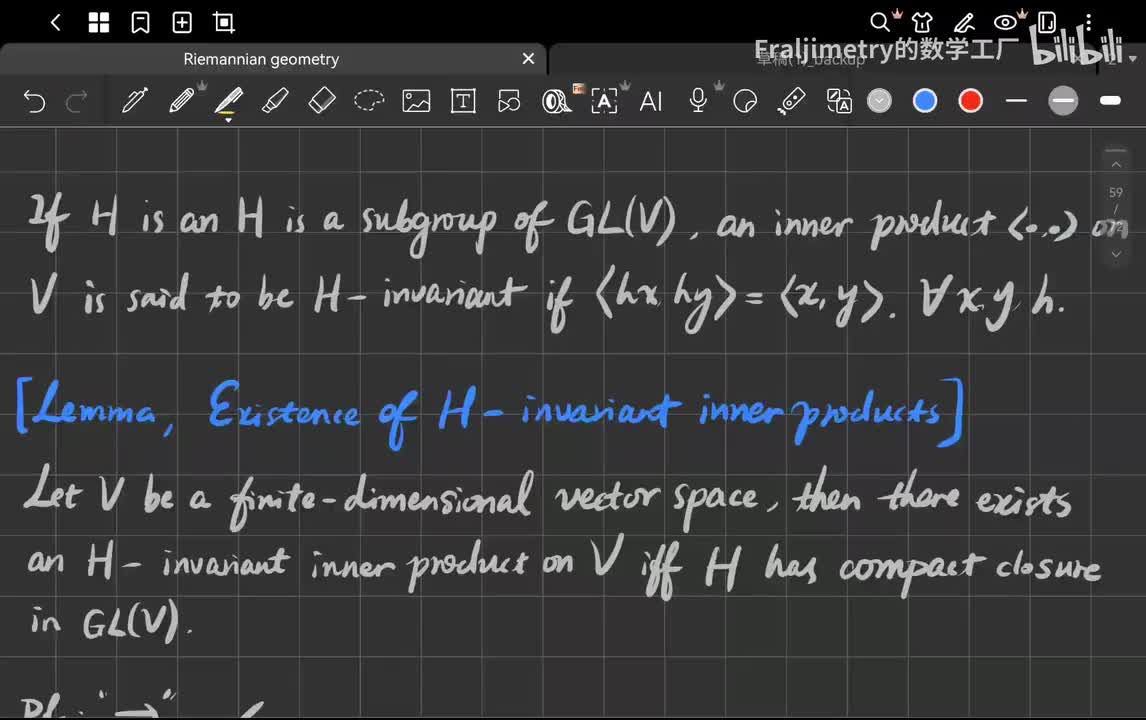
Task: Select the thinnest stroke width
Action: pos(1017,101)
